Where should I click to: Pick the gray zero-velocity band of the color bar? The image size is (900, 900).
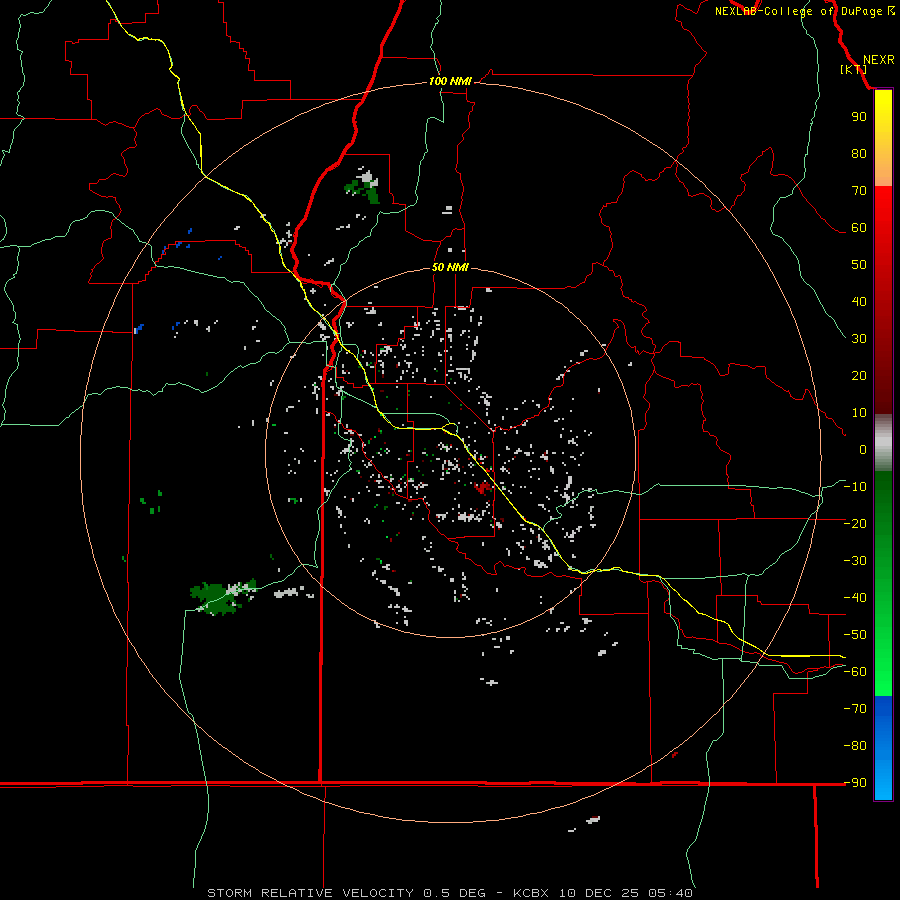[x=883, y=443]
